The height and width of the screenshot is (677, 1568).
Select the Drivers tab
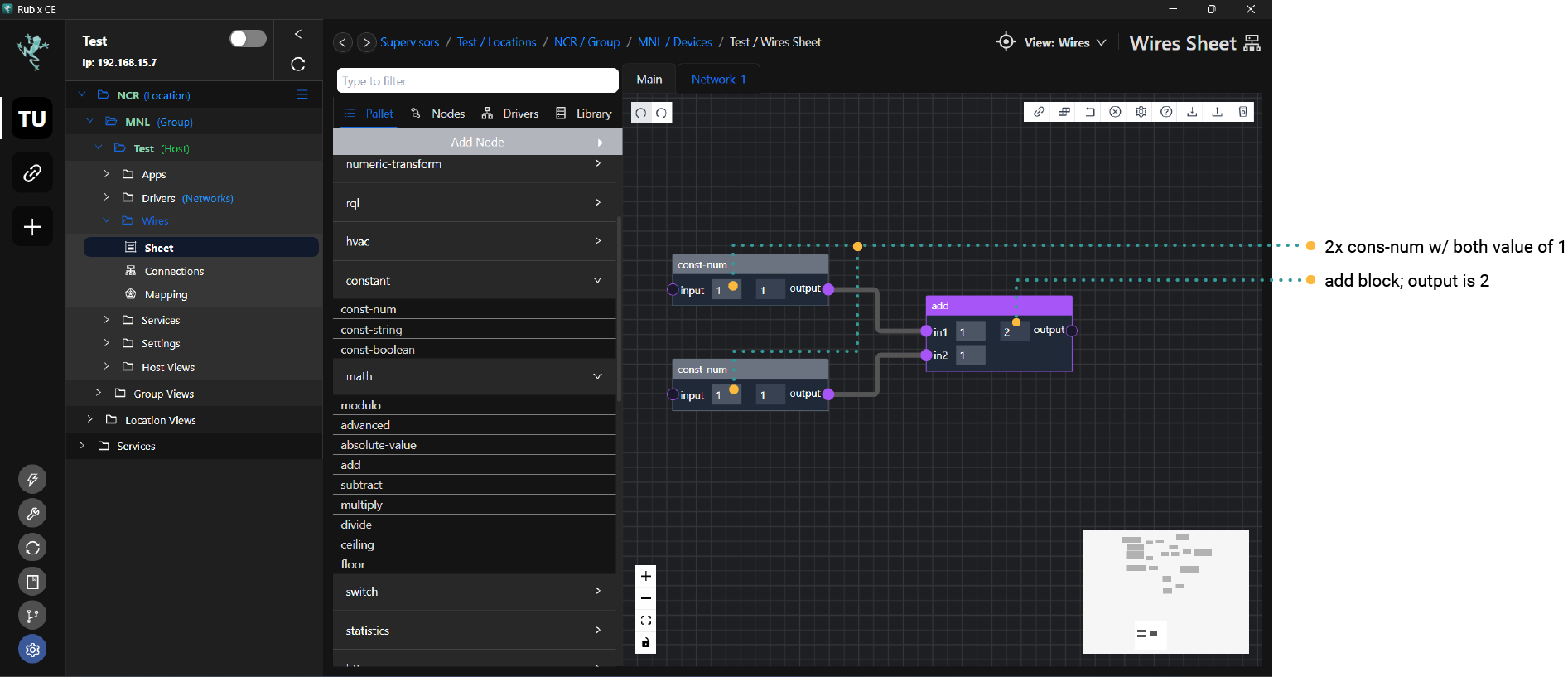pos(510,114)
